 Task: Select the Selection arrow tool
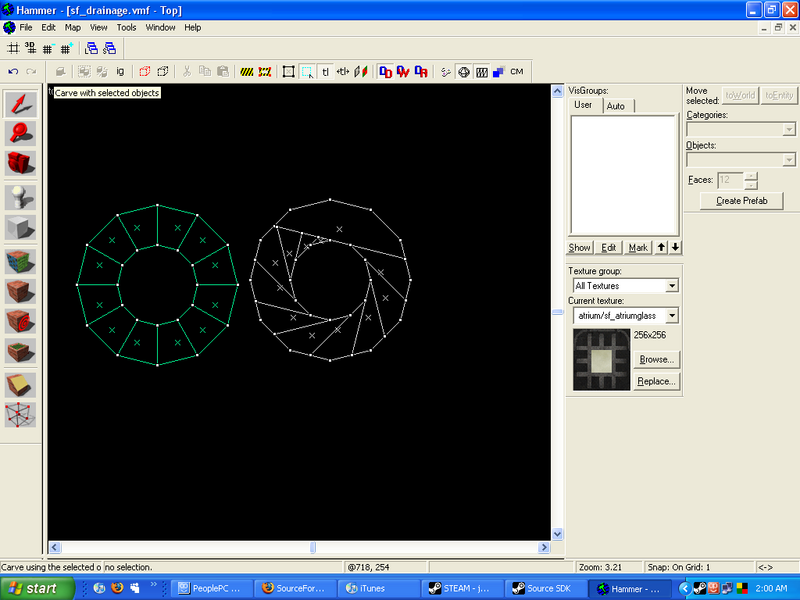21,104
